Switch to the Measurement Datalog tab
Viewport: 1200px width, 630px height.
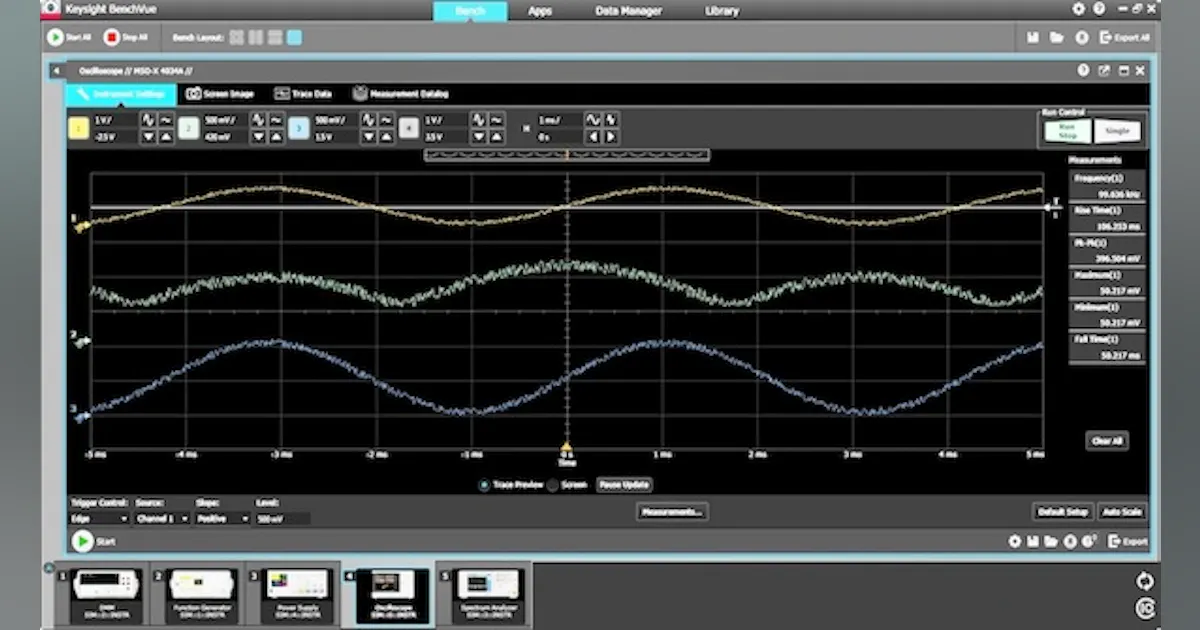coord(400,94)
